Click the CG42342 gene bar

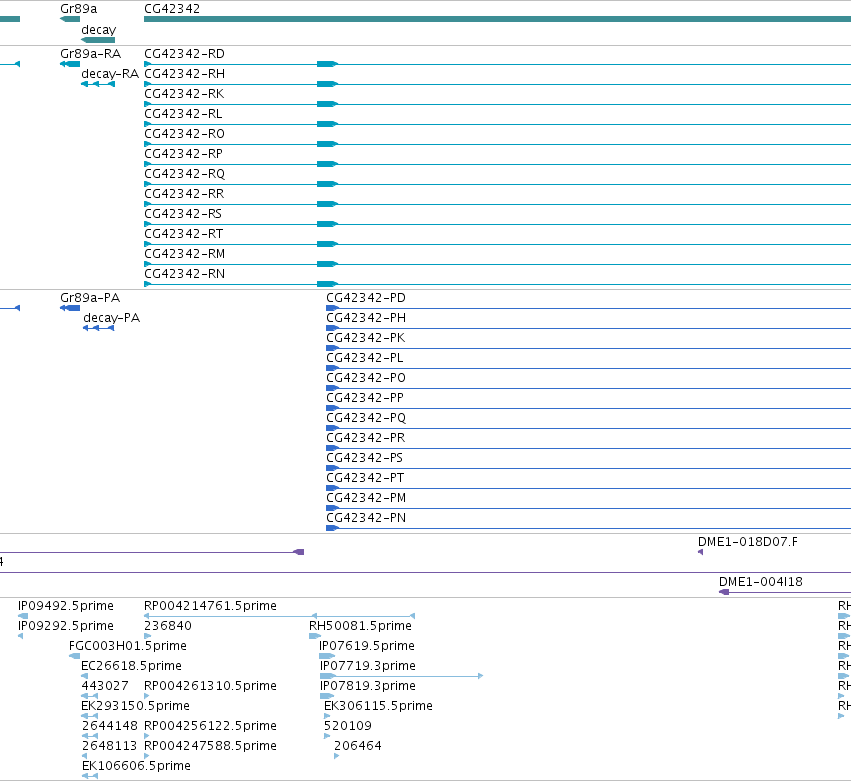(x=497, y=20)
